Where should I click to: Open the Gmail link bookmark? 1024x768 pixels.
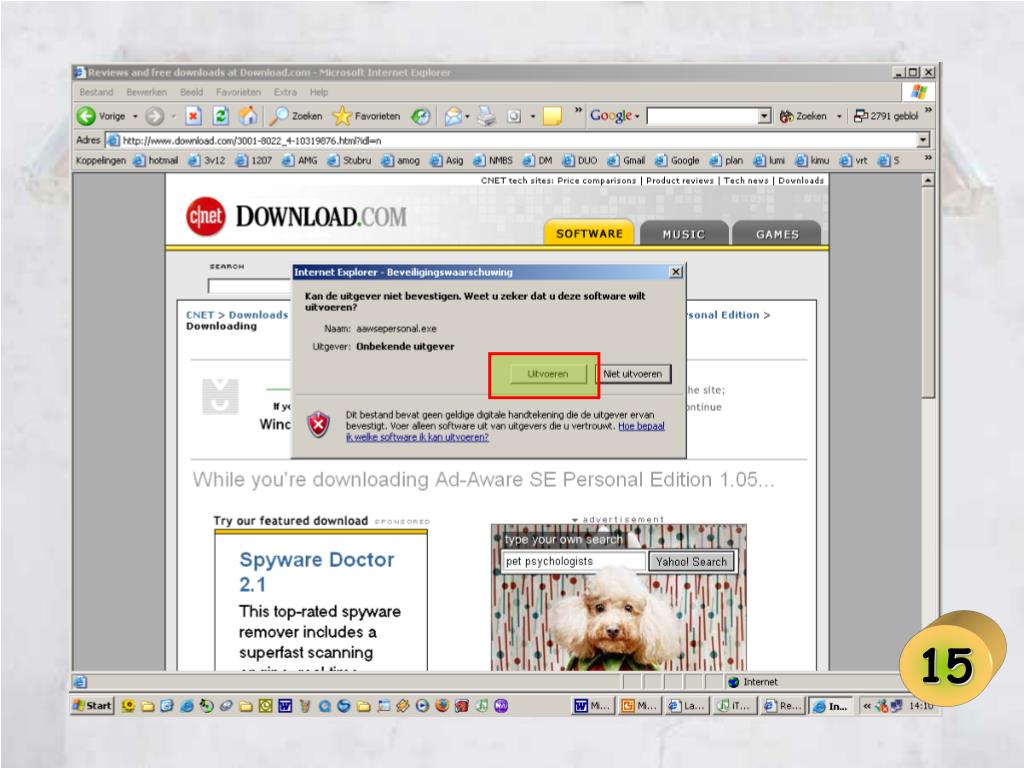(x=626, y=161)
